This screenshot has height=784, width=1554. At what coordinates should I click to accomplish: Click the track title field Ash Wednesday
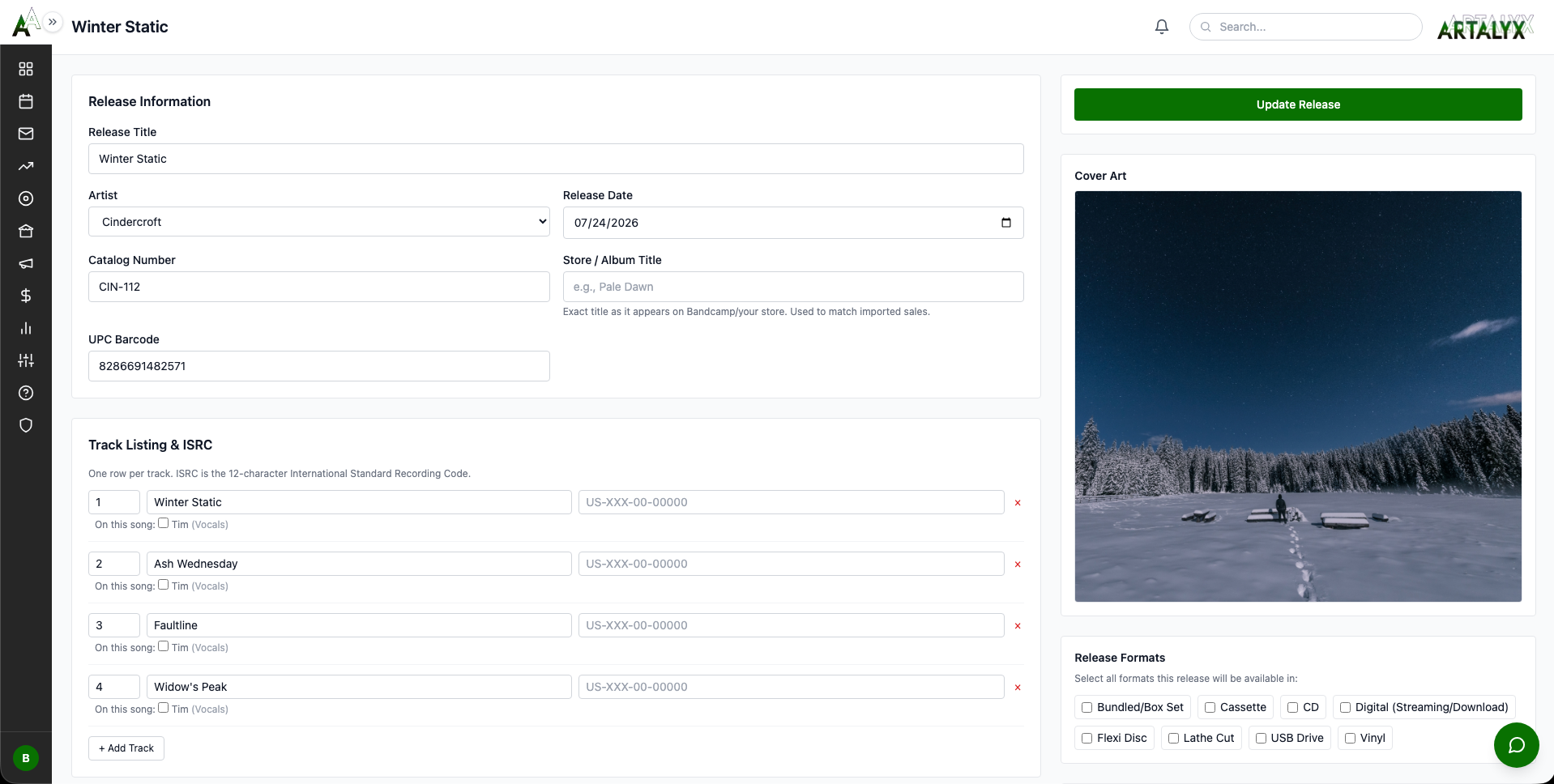(359, 564)
